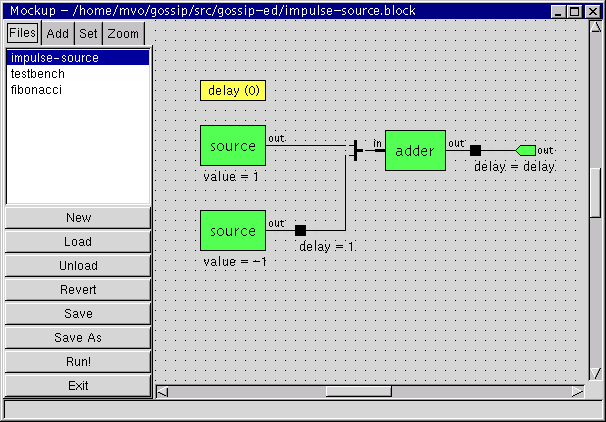Click the green output port arrow

click(525, 151)
